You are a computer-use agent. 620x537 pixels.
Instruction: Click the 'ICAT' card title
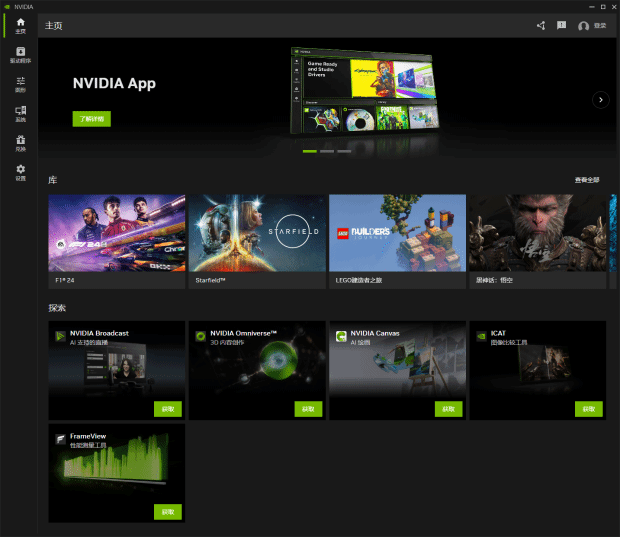(x=498, y=333)
